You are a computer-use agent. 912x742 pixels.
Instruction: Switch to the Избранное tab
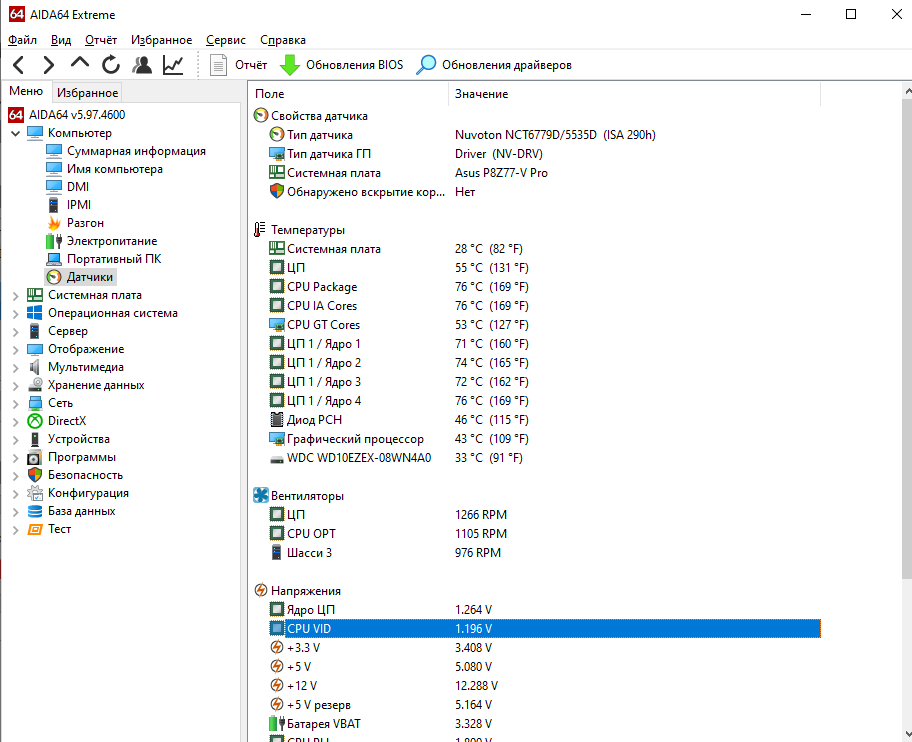87,92
